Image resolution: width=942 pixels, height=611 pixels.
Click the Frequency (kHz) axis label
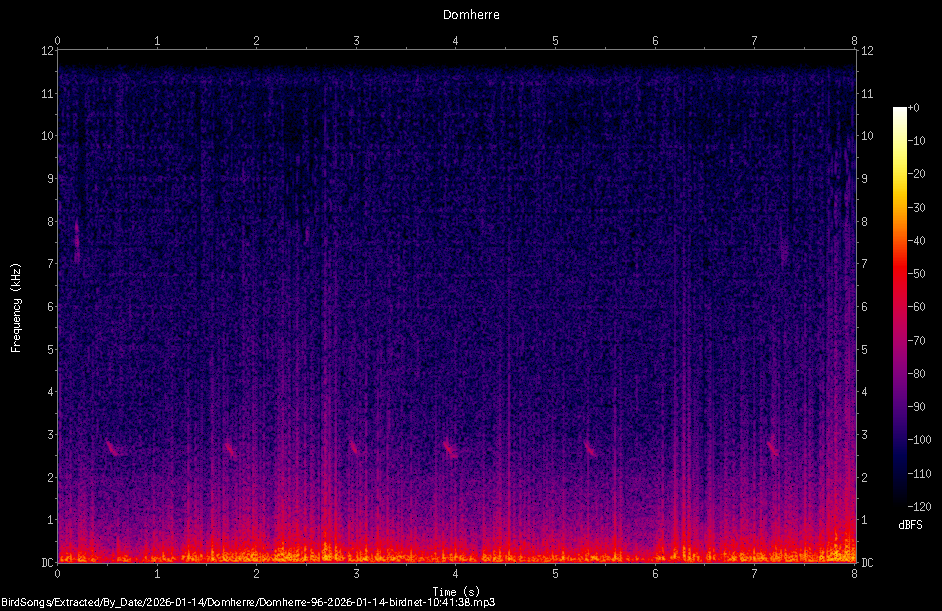click(x=16, y=308)
